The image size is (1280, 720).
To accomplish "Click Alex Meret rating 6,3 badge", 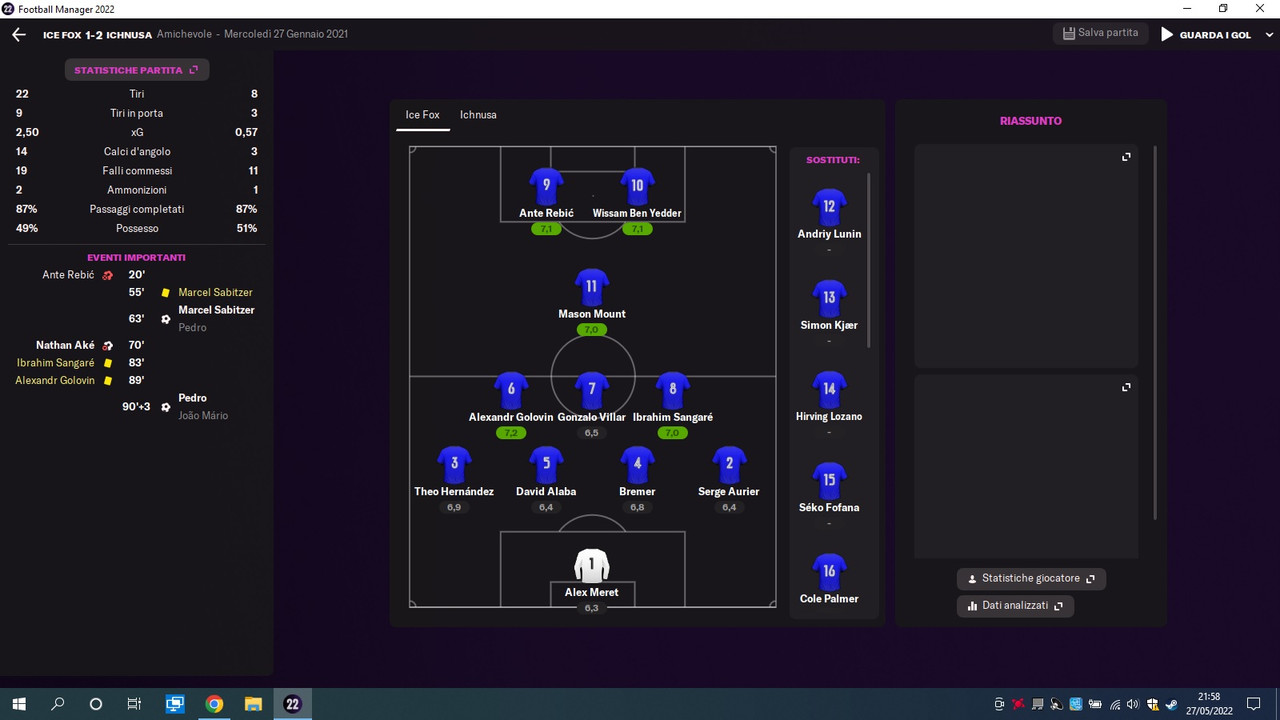I will [x=591, y=608].
